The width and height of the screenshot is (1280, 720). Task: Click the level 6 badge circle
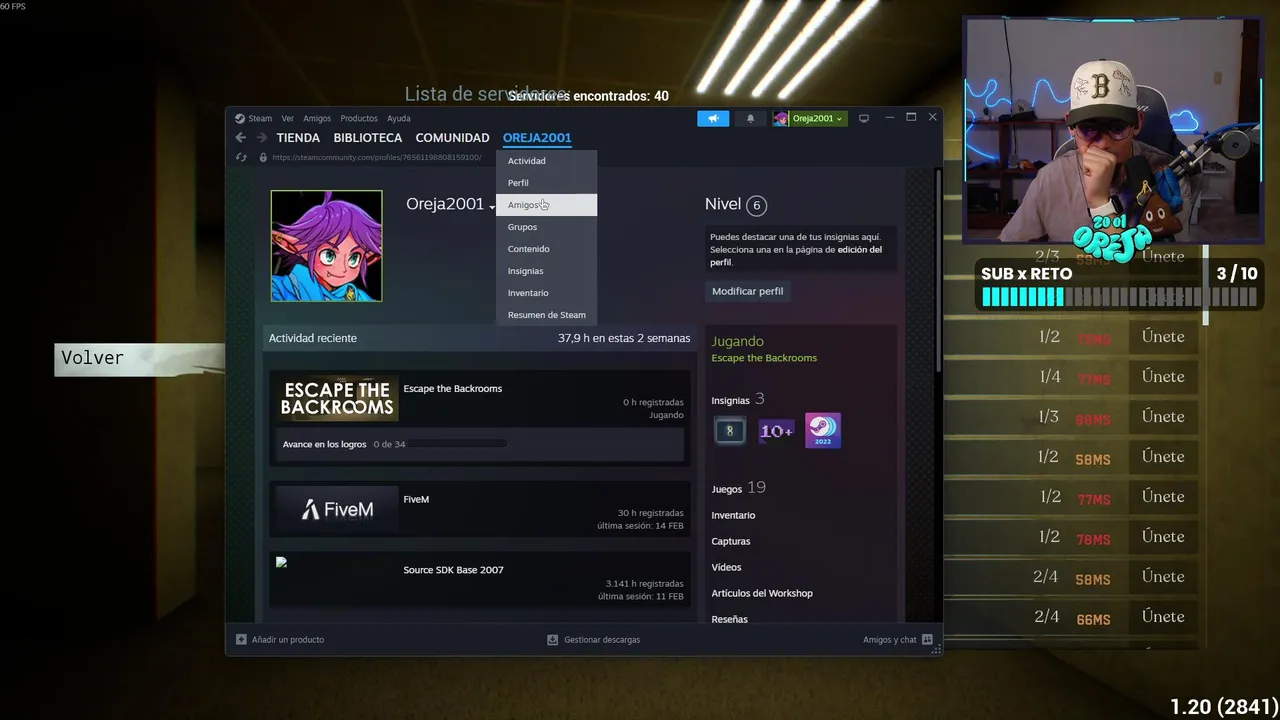[x=757, y=206]
